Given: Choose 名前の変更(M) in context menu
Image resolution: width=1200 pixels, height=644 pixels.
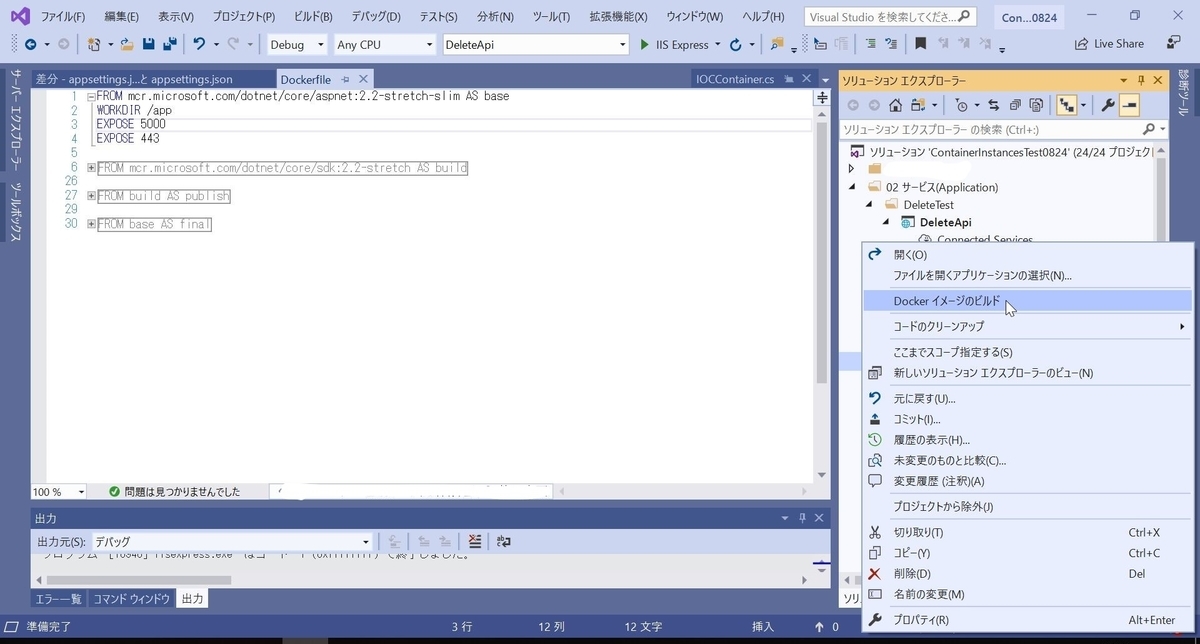Looking at the screenshot, I should 1029,594.
